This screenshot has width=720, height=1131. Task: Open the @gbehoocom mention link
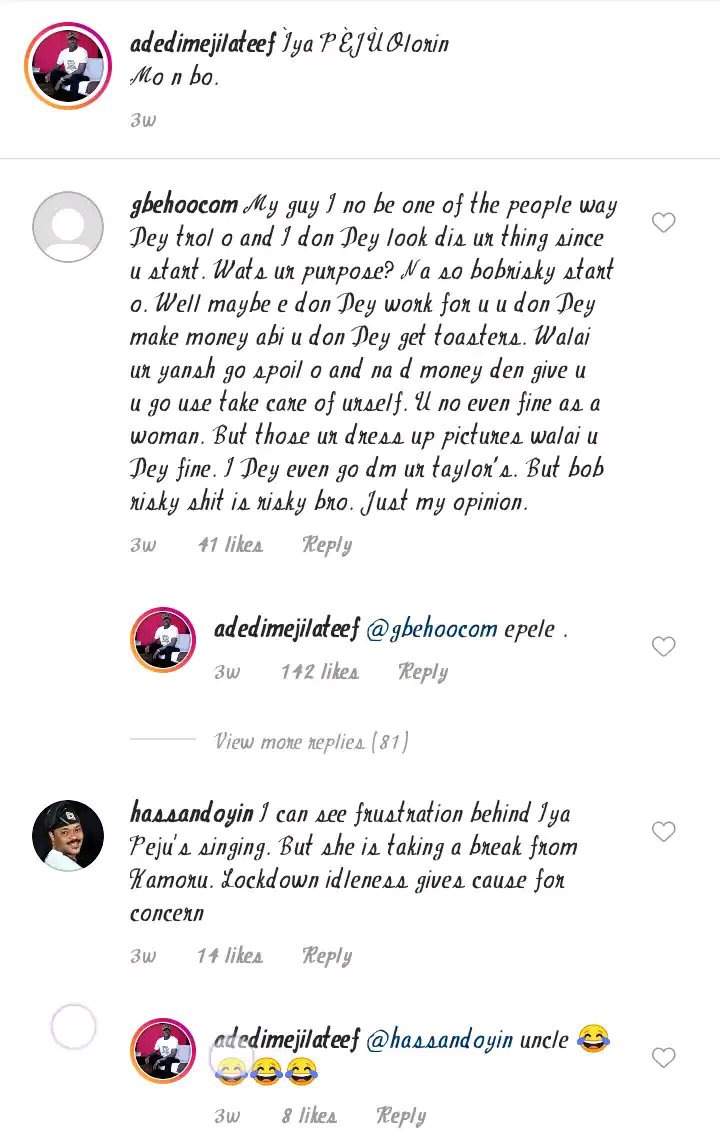[431, 629]
